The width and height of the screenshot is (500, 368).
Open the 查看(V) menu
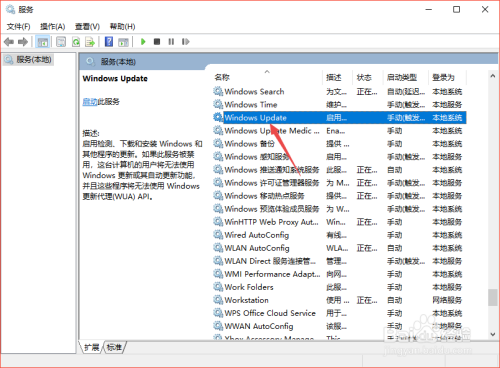point(87,26)
